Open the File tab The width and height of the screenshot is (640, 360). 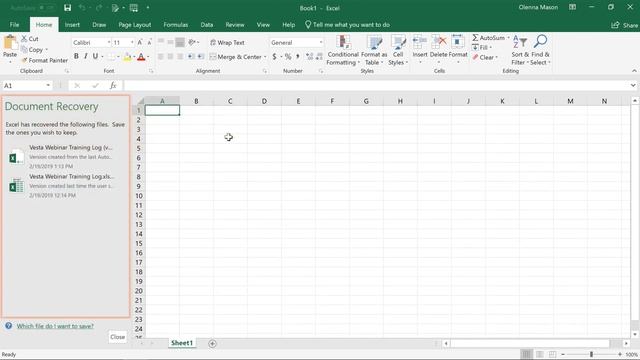click(x=14, y=24)
